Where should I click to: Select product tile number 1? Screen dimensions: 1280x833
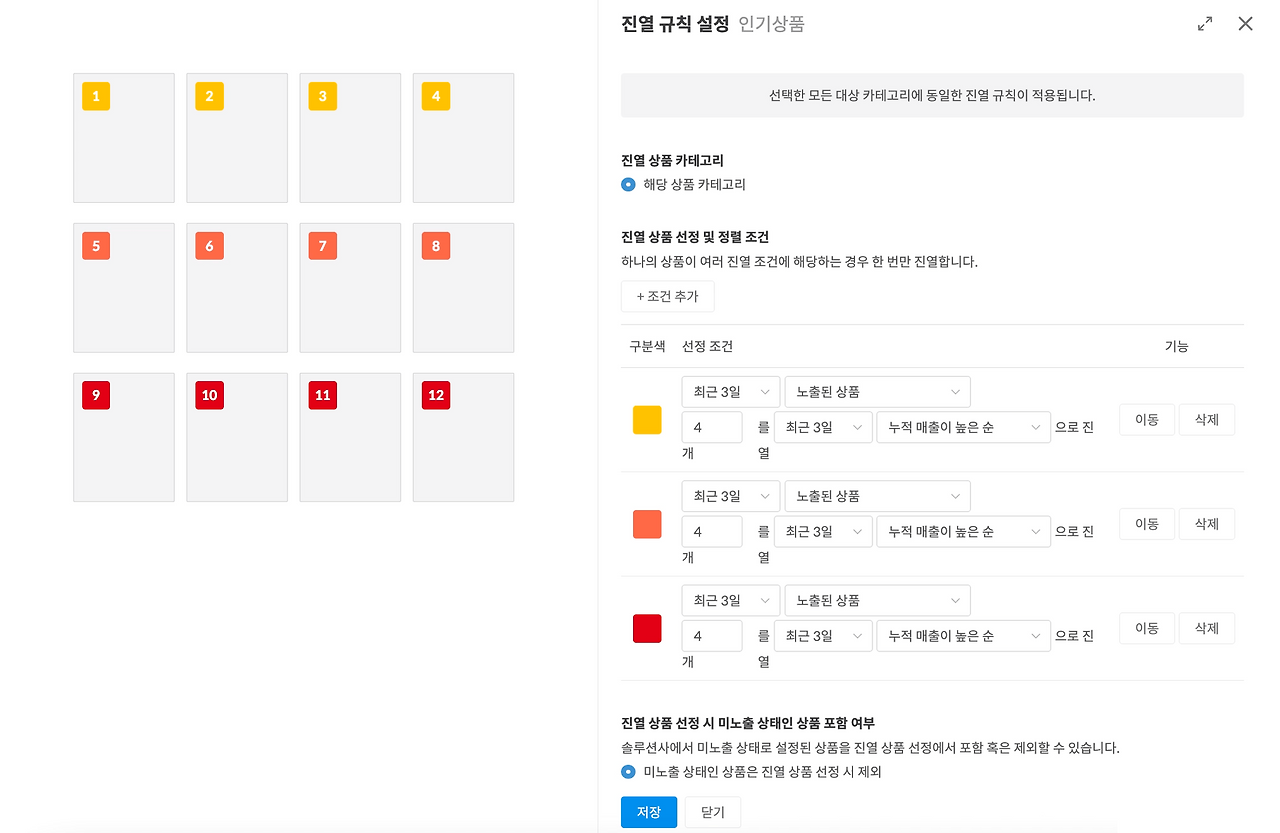pyautogui.click(x=123, y=137)
